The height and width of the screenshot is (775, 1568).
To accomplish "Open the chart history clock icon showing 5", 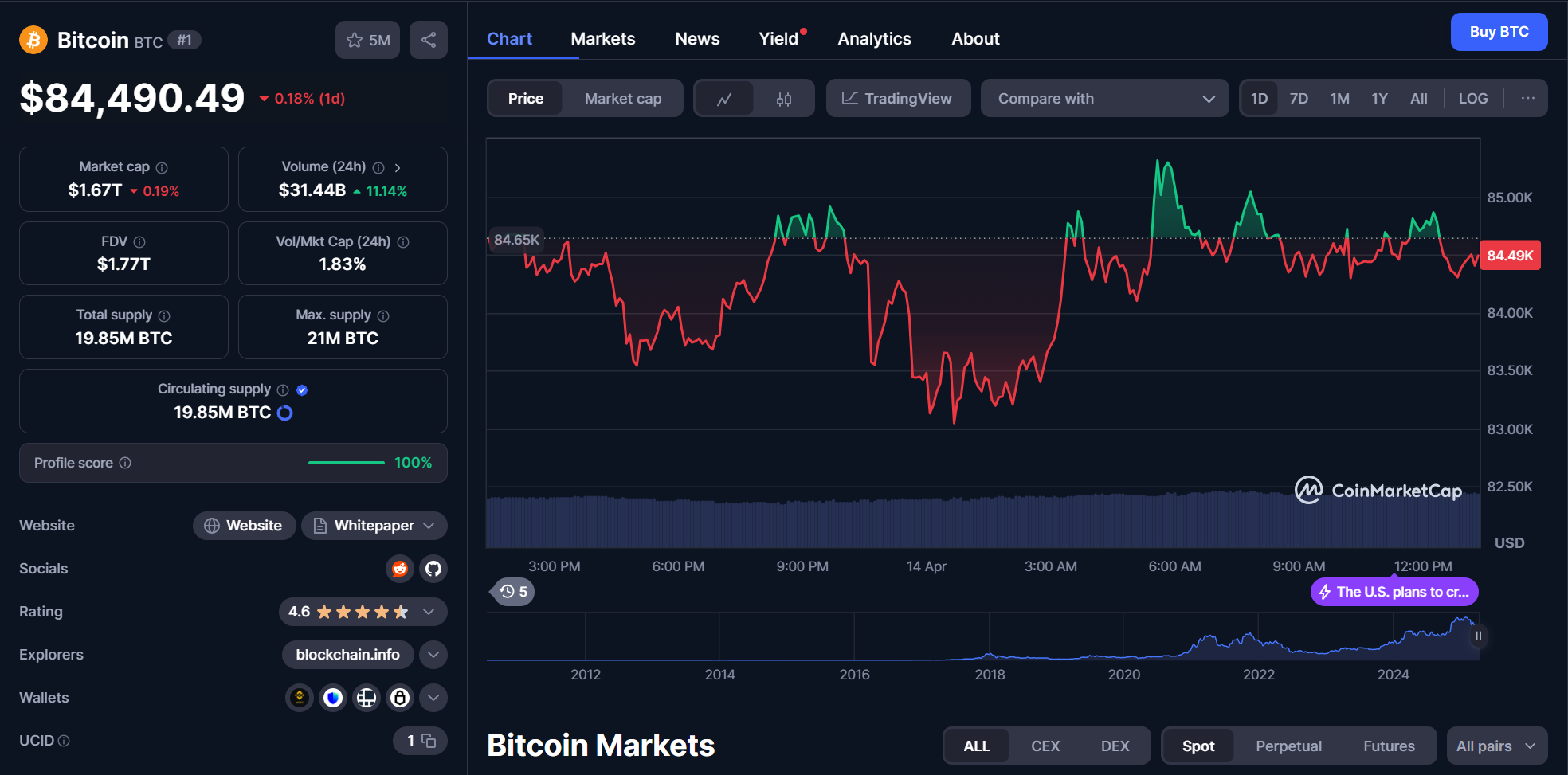I will click(511, 592).
